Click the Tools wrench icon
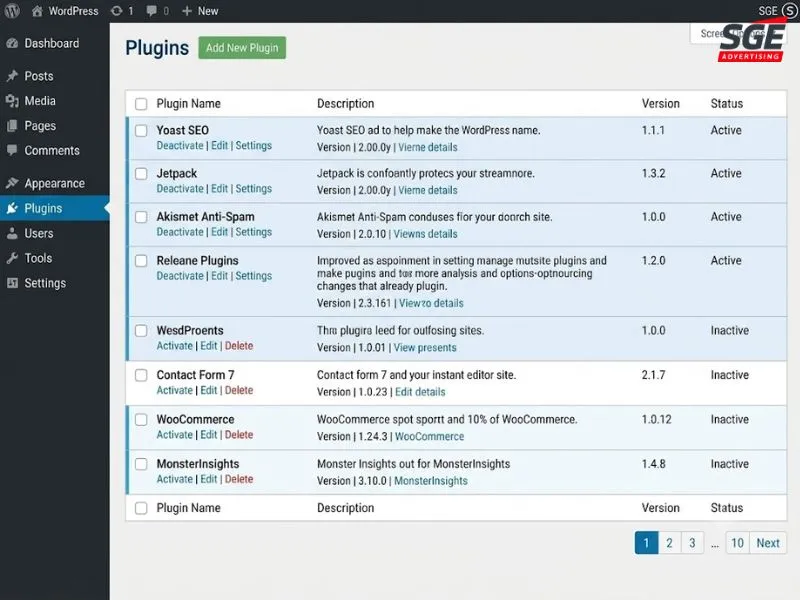Viewport: 800px width, 600px height. pos(12,258)
